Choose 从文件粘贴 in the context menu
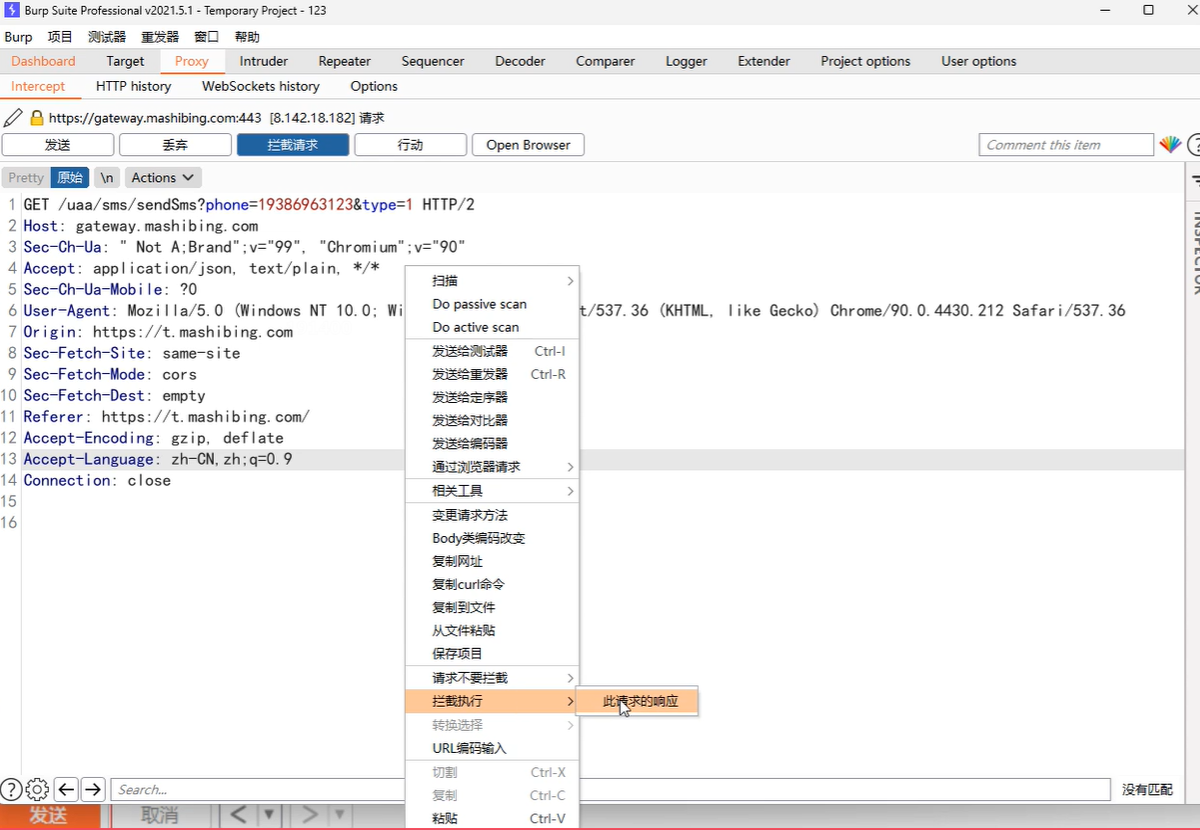 pos(492,630)
